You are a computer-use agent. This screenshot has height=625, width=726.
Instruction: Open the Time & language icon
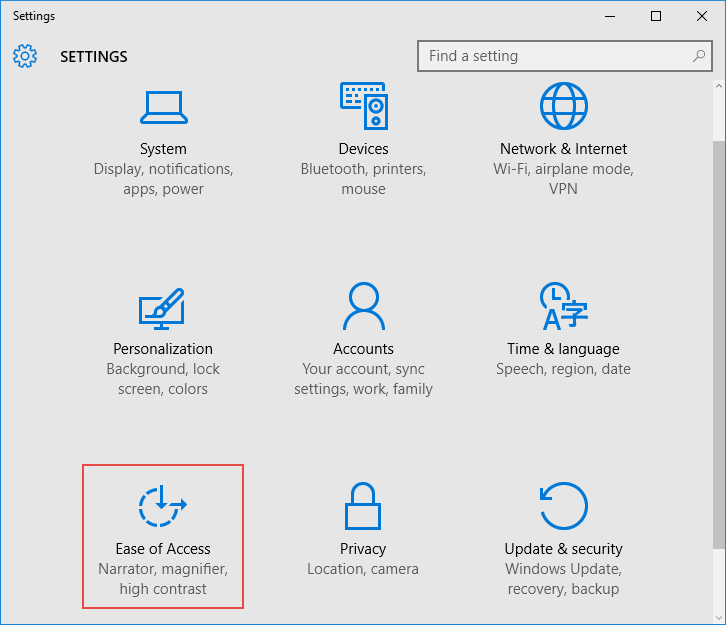click(x=563, y=306)
